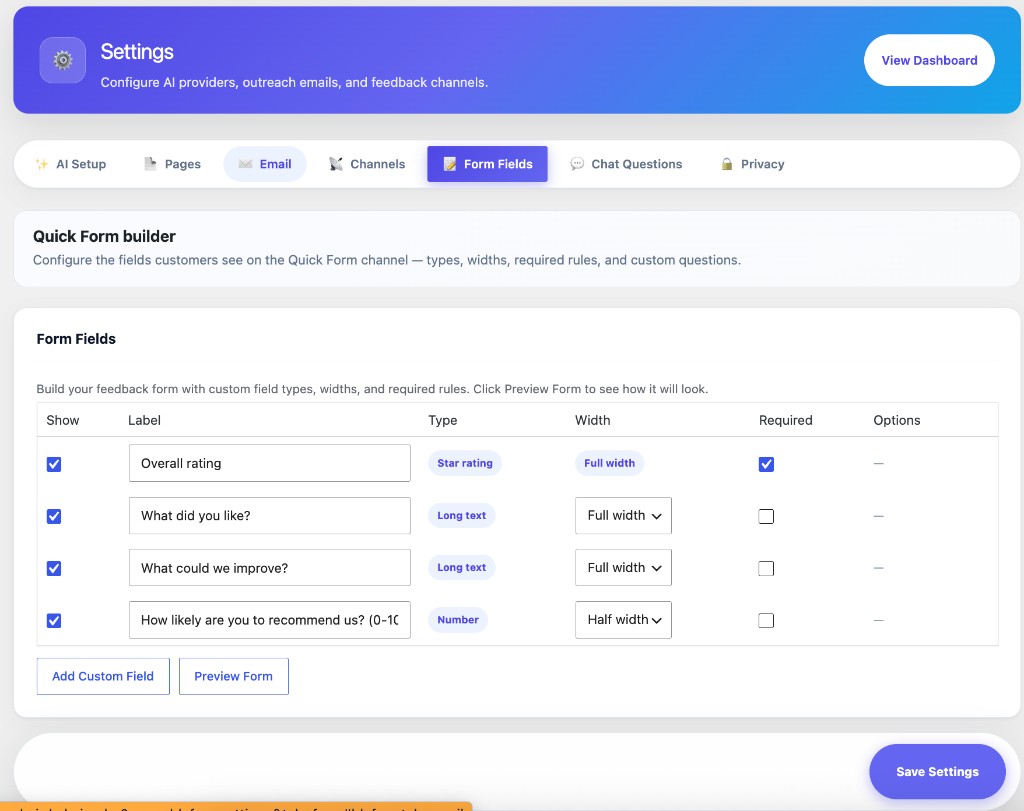
Task: Save settings with Save Settings button
Action: [x=937, y=772]
